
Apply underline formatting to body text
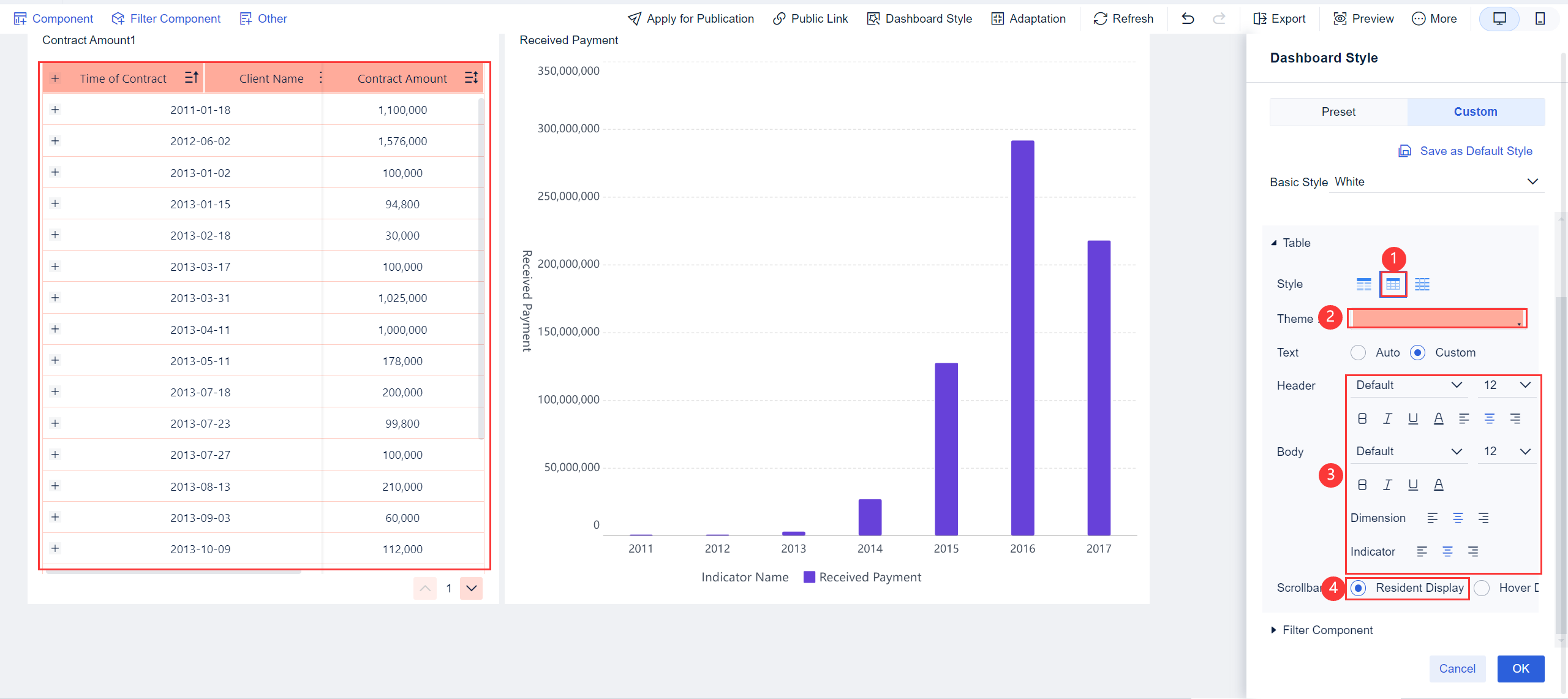(1413, 484)
